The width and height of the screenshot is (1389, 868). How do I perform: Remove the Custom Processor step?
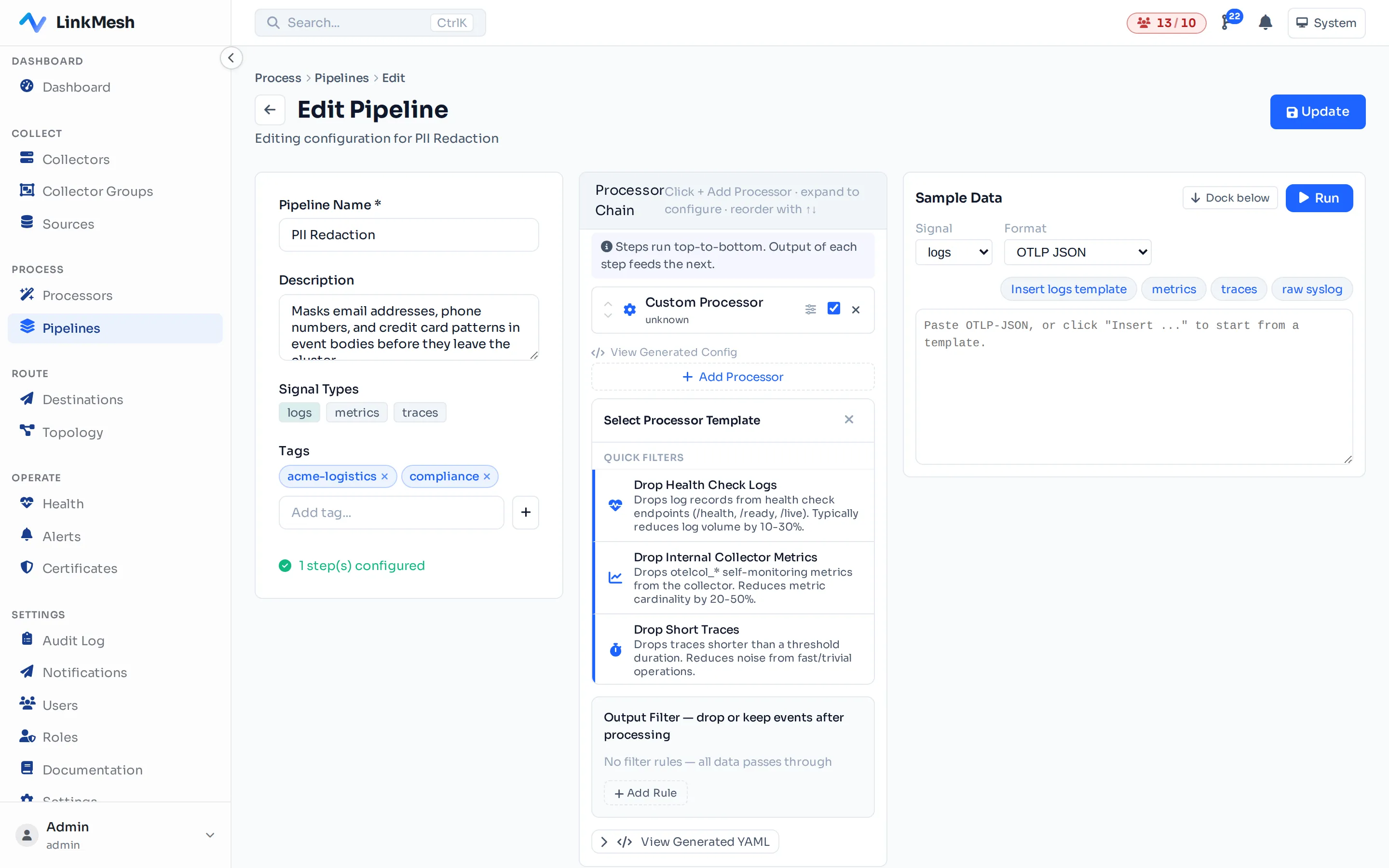tap(856, 310)
